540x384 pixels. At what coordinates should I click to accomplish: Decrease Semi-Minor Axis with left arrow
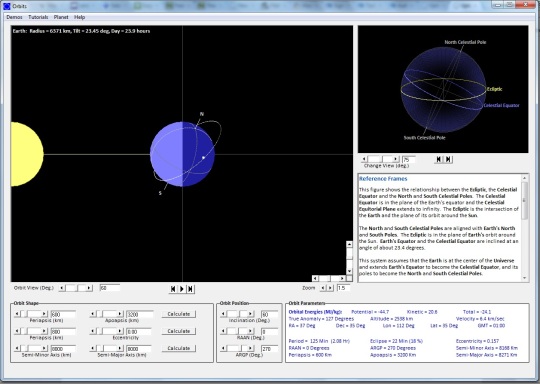click(17, 348)
